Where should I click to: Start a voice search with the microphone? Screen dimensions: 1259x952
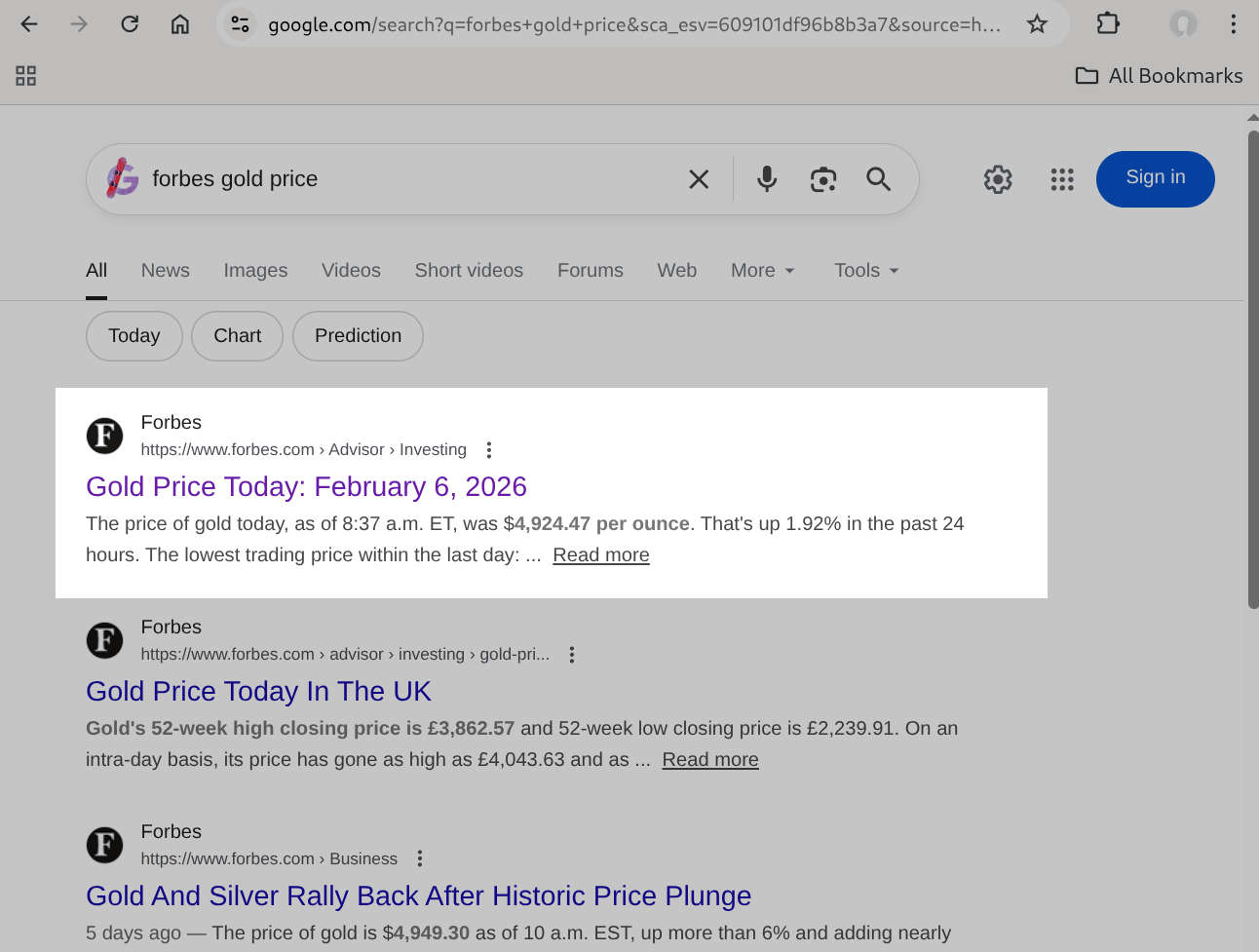tap(766, 178)
